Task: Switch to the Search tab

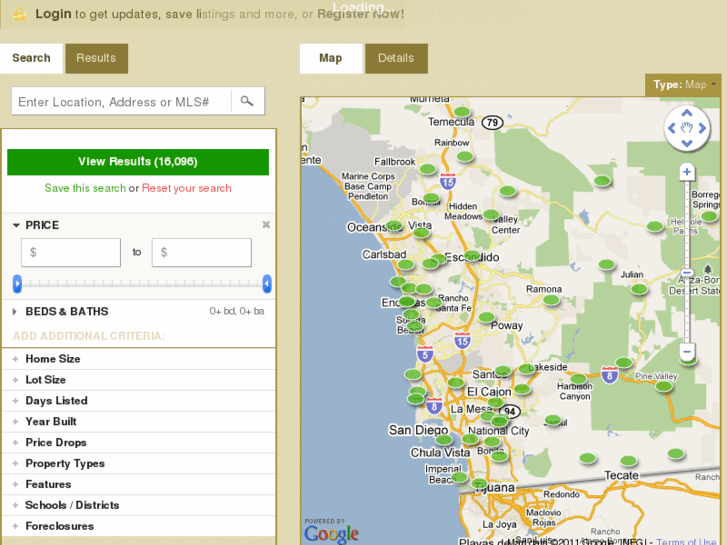Action: point(31,58)
